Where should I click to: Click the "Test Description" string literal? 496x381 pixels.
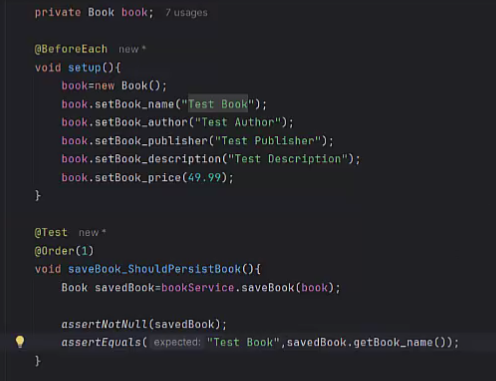(288, 159)
